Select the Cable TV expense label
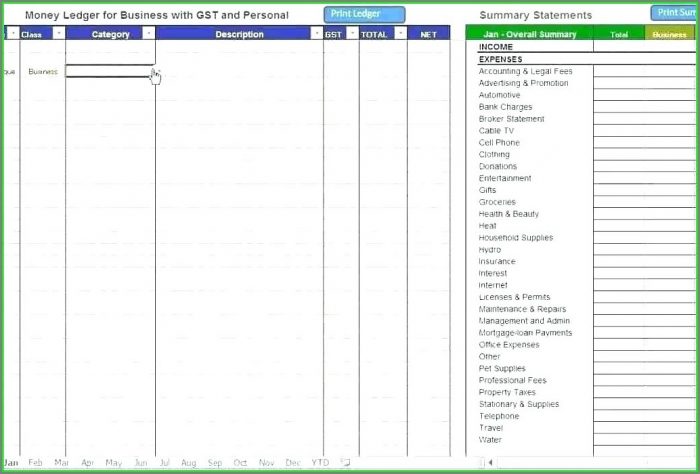700x474 pixels. coord(496,131)
